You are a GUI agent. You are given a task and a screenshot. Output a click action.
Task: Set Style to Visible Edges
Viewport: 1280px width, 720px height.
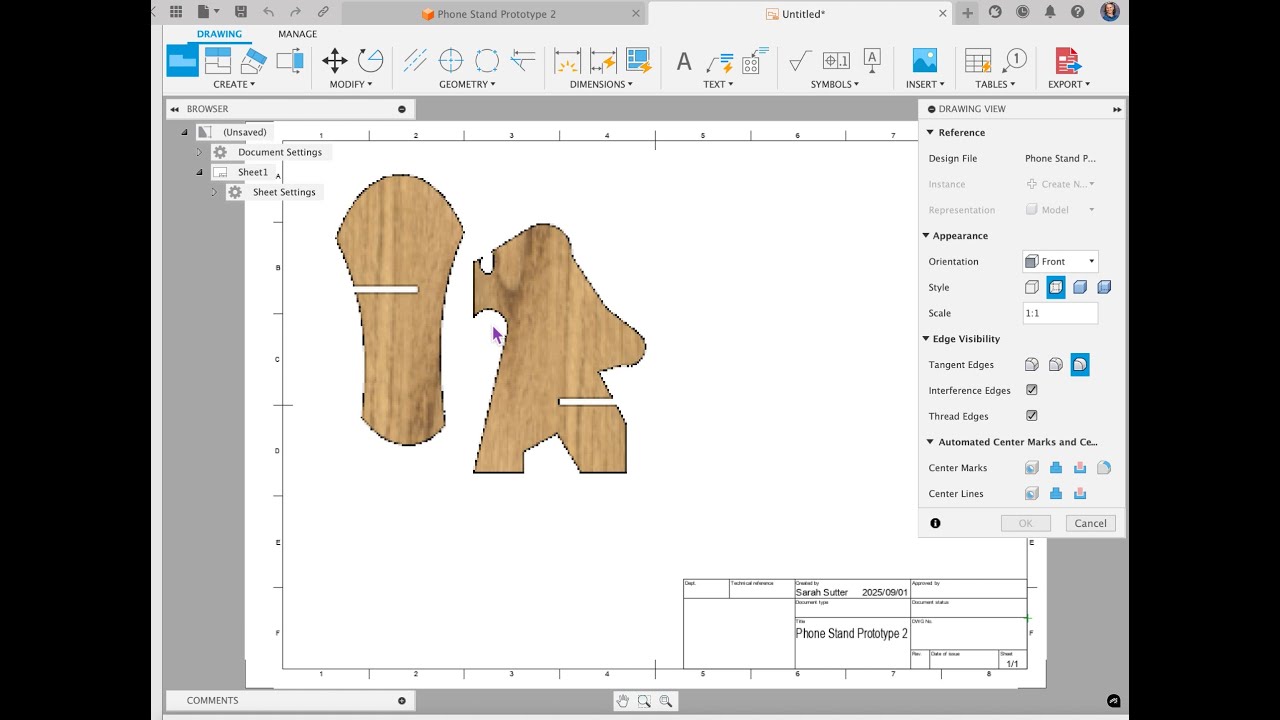(x=1032, y=287)
